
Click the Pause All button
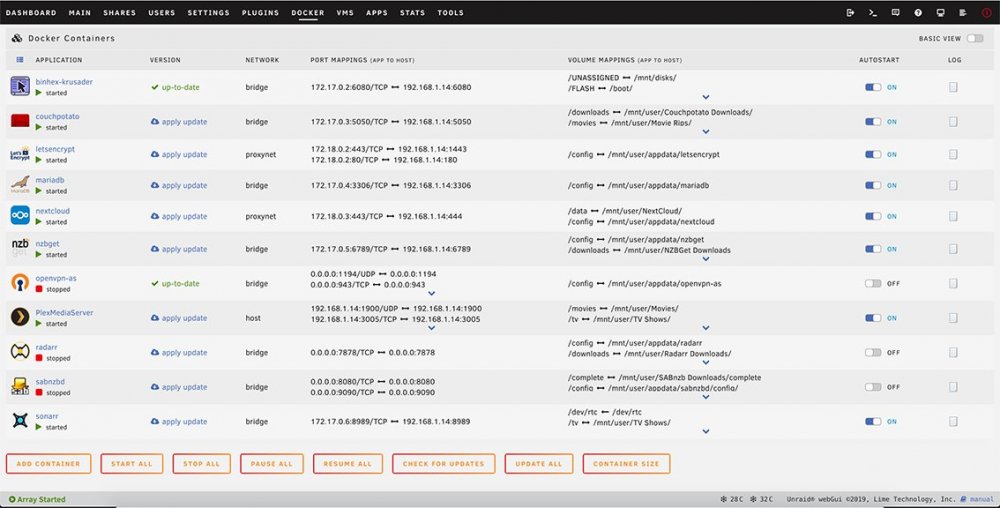272,464
